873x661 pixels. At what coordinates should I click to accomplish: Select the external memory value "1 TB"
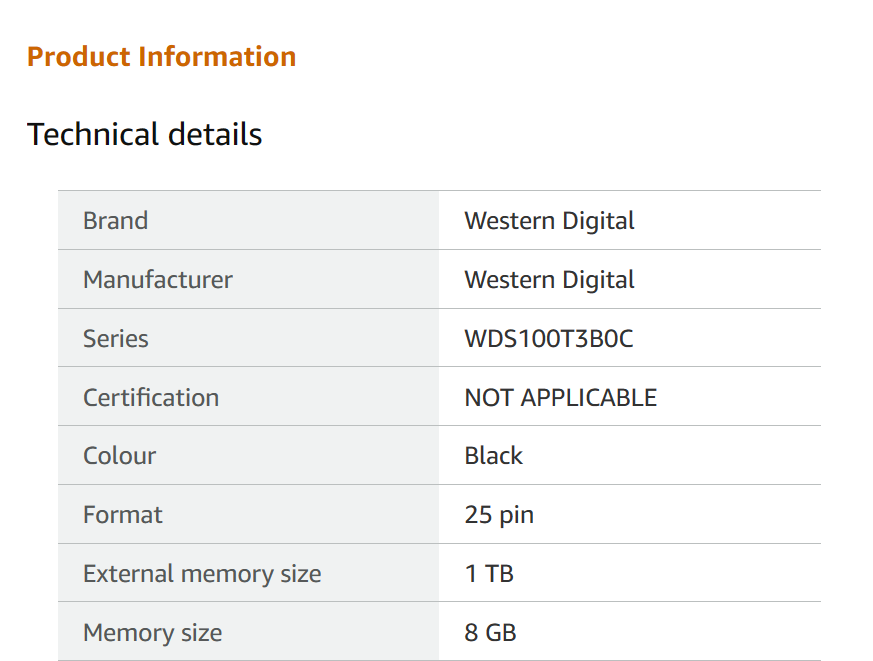pyautogui.click(x=489, y=574)
